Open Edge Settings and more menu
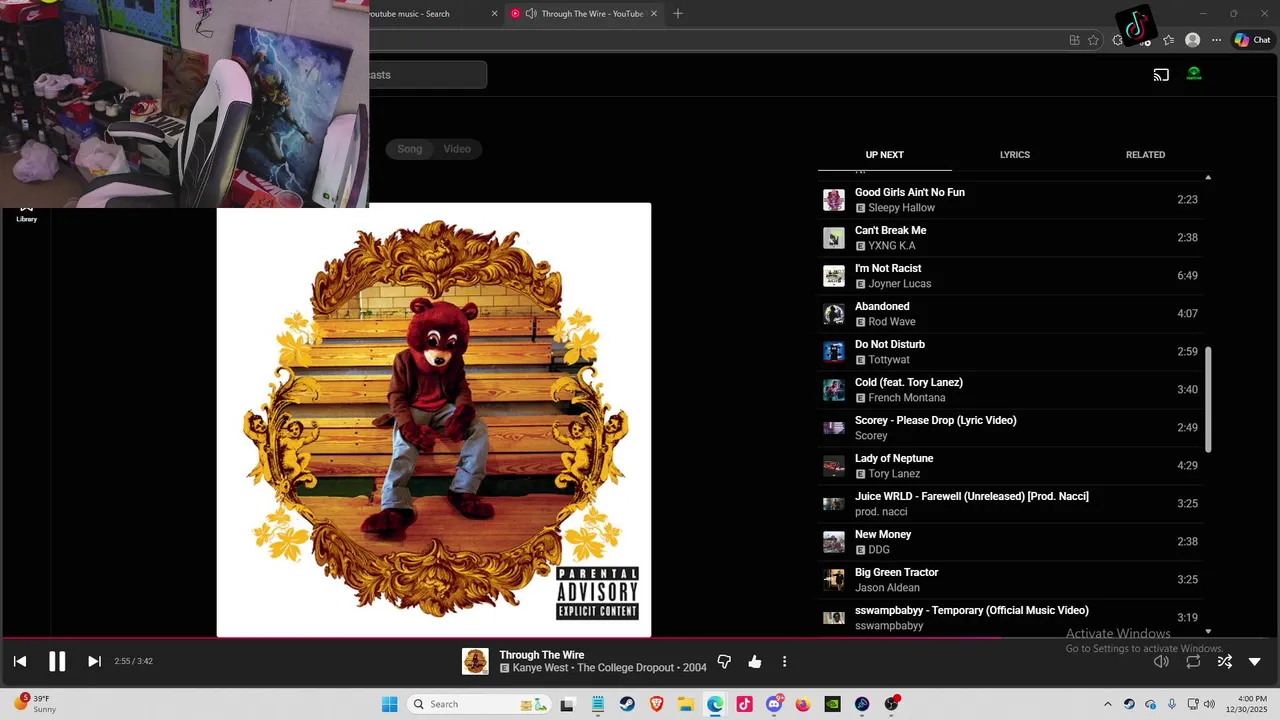The image size is (1280, 720). click(x=1217, y=40)
